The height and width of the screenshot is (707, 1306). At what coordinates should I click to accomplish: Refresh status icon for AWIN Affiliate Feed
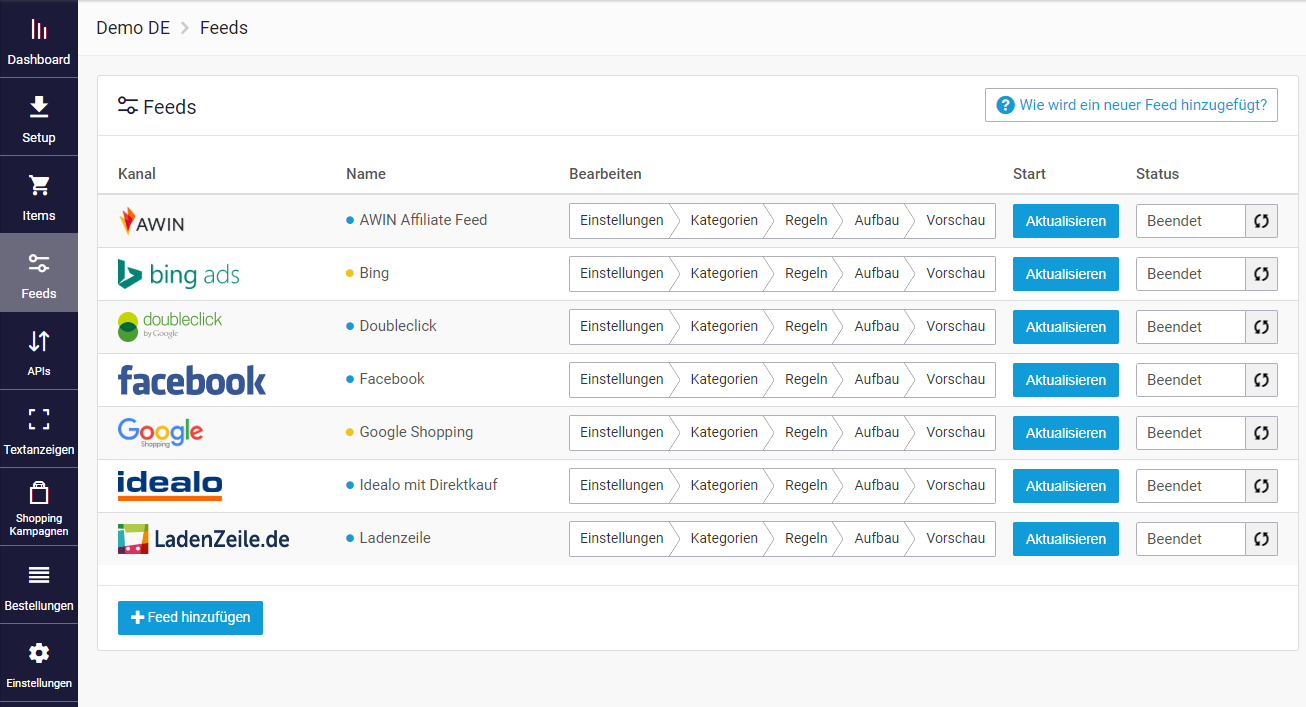click(1261, 221)
